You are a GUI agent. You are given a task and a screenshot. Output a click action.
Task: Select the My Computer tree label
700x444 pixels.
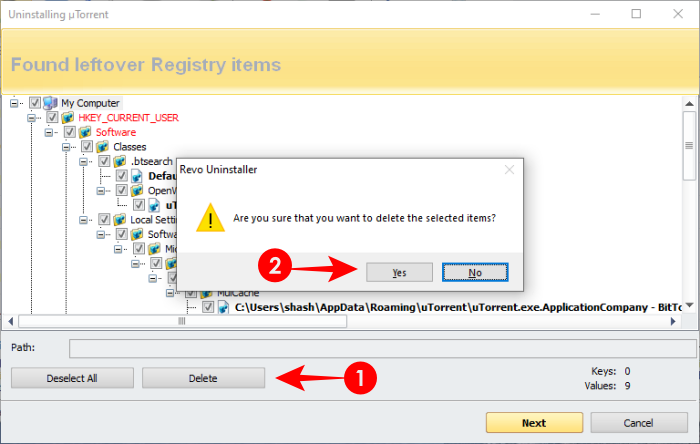(91, 103)
